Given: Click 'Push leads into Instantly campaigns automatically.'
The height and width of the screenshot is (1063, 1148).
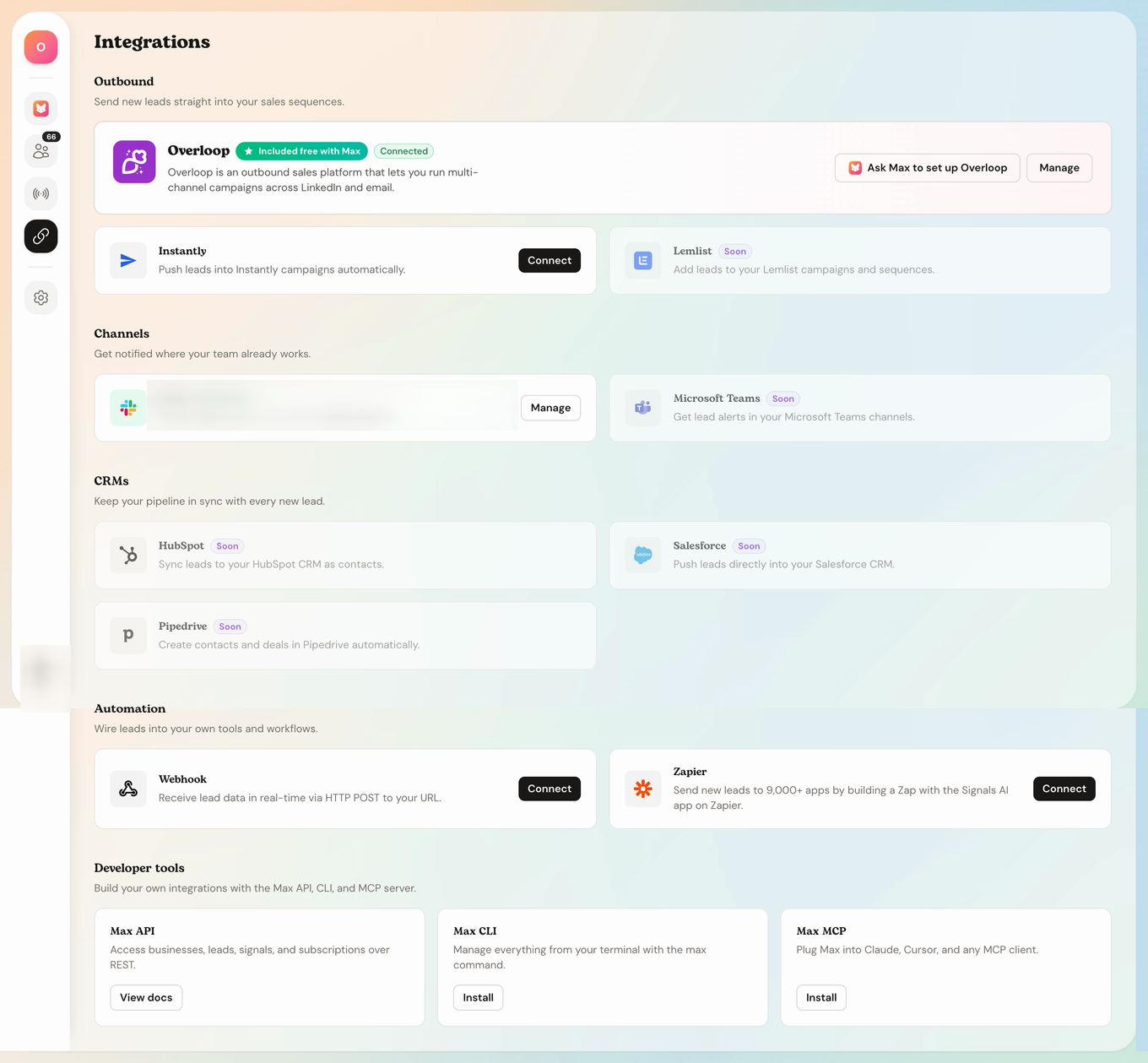Looking at the screenshot, I should (282, 269).
